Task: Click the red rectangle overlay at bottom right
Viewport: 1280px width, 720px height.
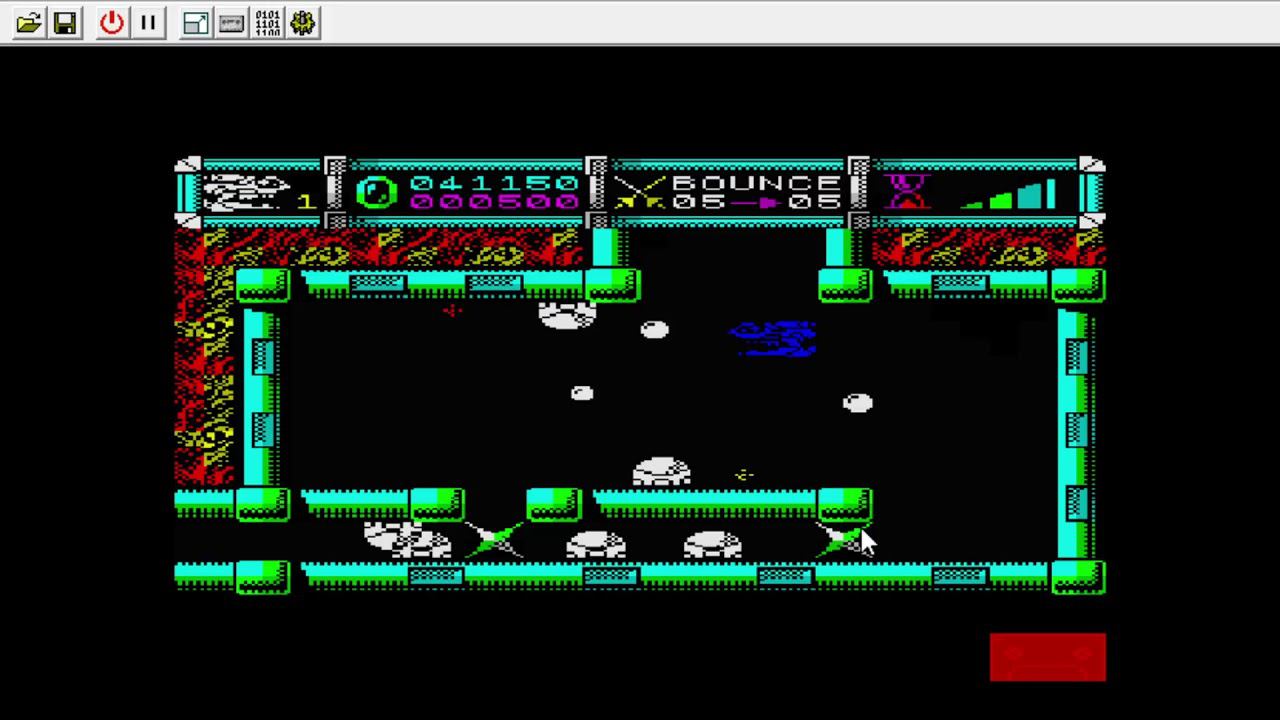Action: tap(1048, 657)
